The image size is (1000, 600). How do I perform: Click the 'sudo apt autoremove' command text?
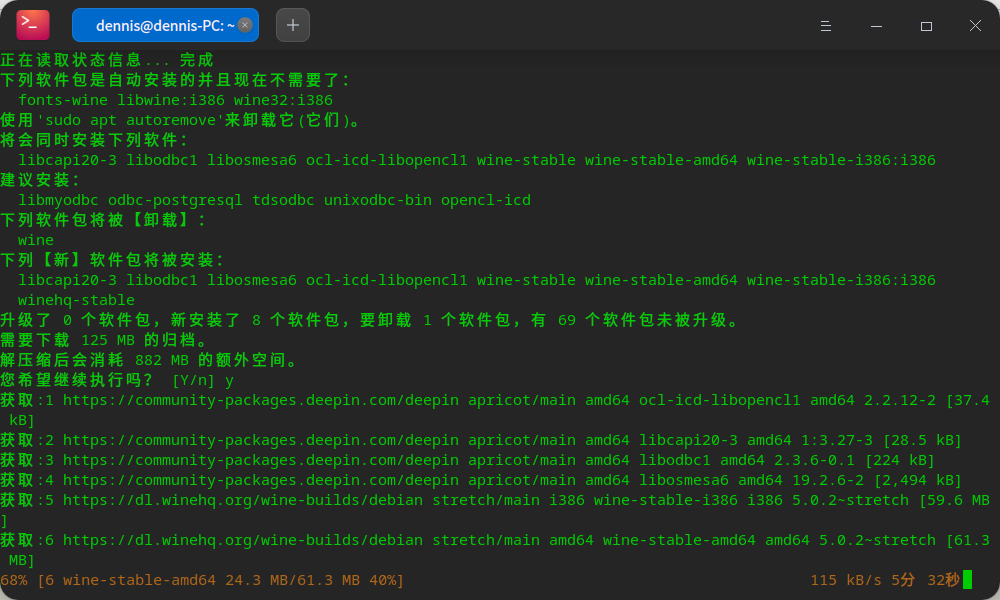130,120
